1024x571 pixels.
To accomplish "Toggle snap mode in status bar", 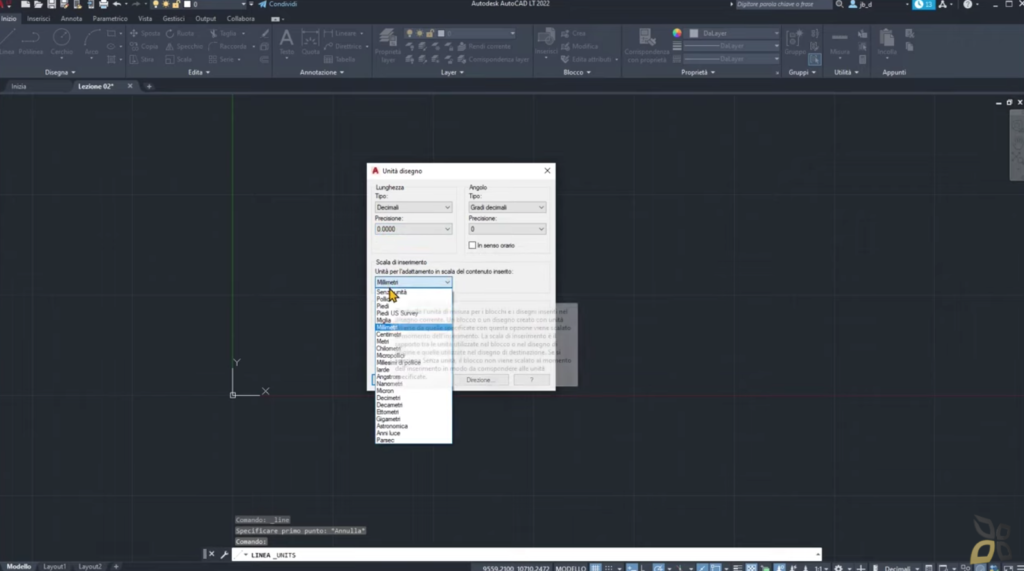I will click(x=609, y=567).
